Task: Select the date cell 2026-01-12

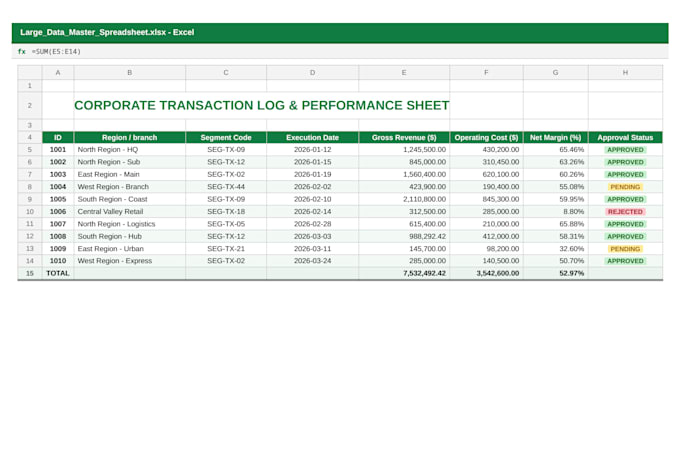Action: pos(312,150)
